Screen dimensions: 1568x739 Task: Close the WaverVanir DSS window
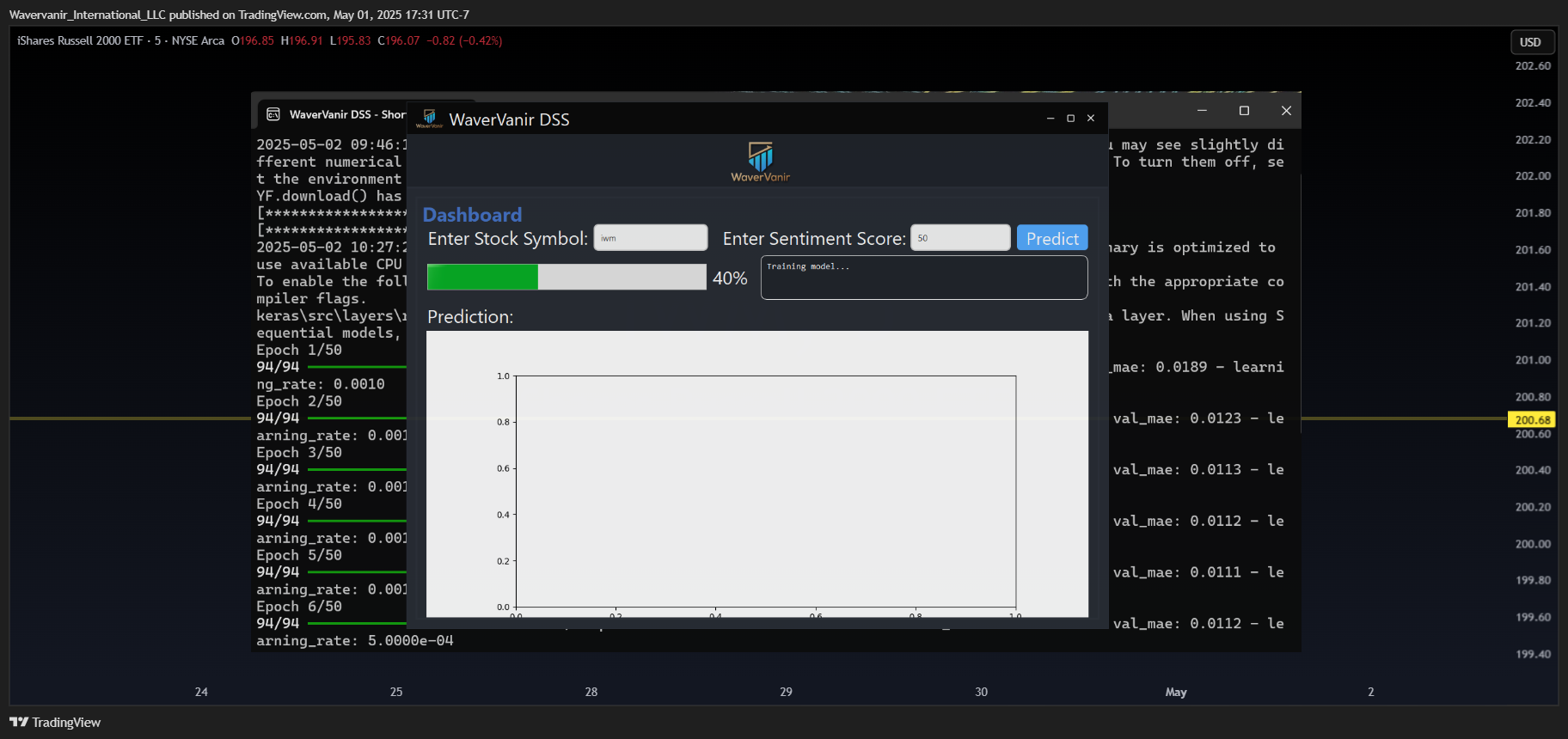[1091, 119]
